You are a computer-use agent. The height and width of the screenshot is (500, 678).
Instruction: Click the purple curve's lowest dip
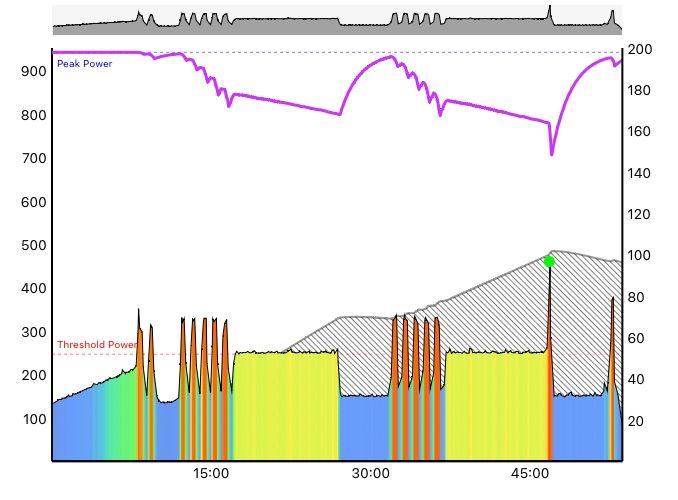[551, 154]
